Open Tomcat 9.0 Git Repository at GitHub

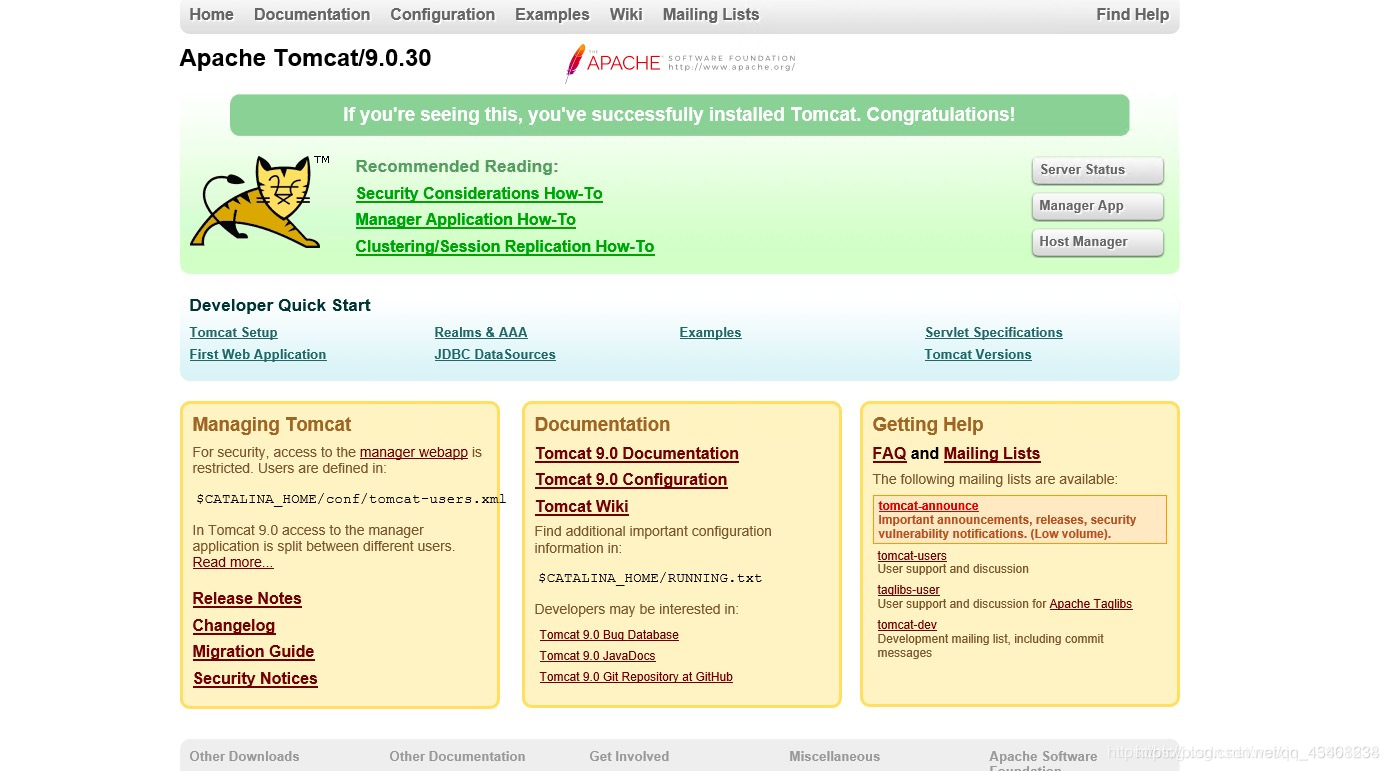pyautogui.click(x=636, y=677)
